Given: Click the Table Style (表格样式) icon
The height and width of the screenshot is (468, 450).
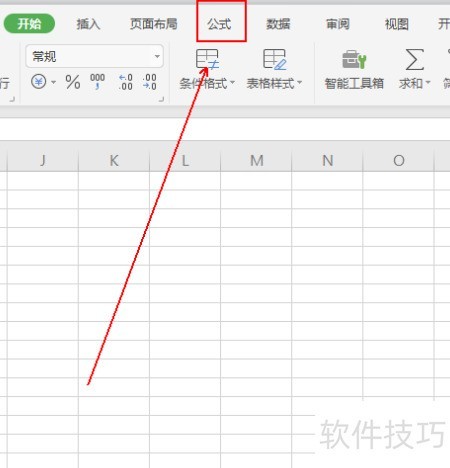Looking at the screenshot, I should [x=275, y=59].
